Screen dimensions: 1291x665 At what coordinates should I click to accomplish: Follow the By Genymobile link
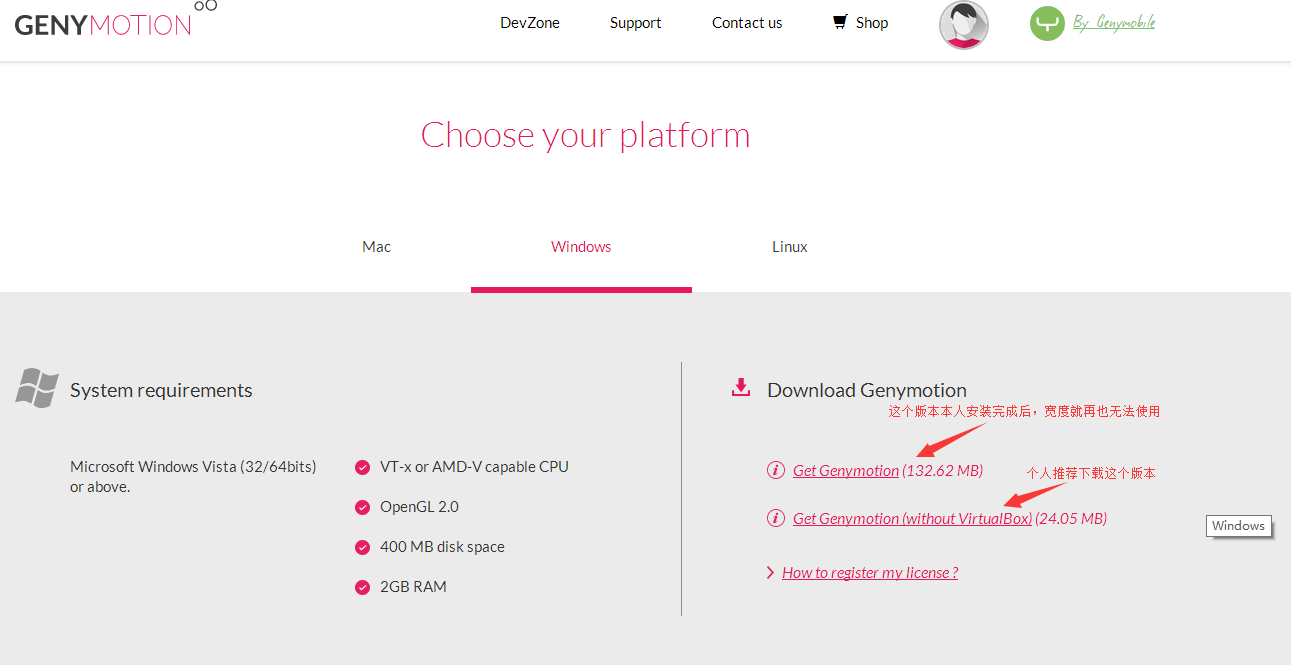click(1114, 22)
